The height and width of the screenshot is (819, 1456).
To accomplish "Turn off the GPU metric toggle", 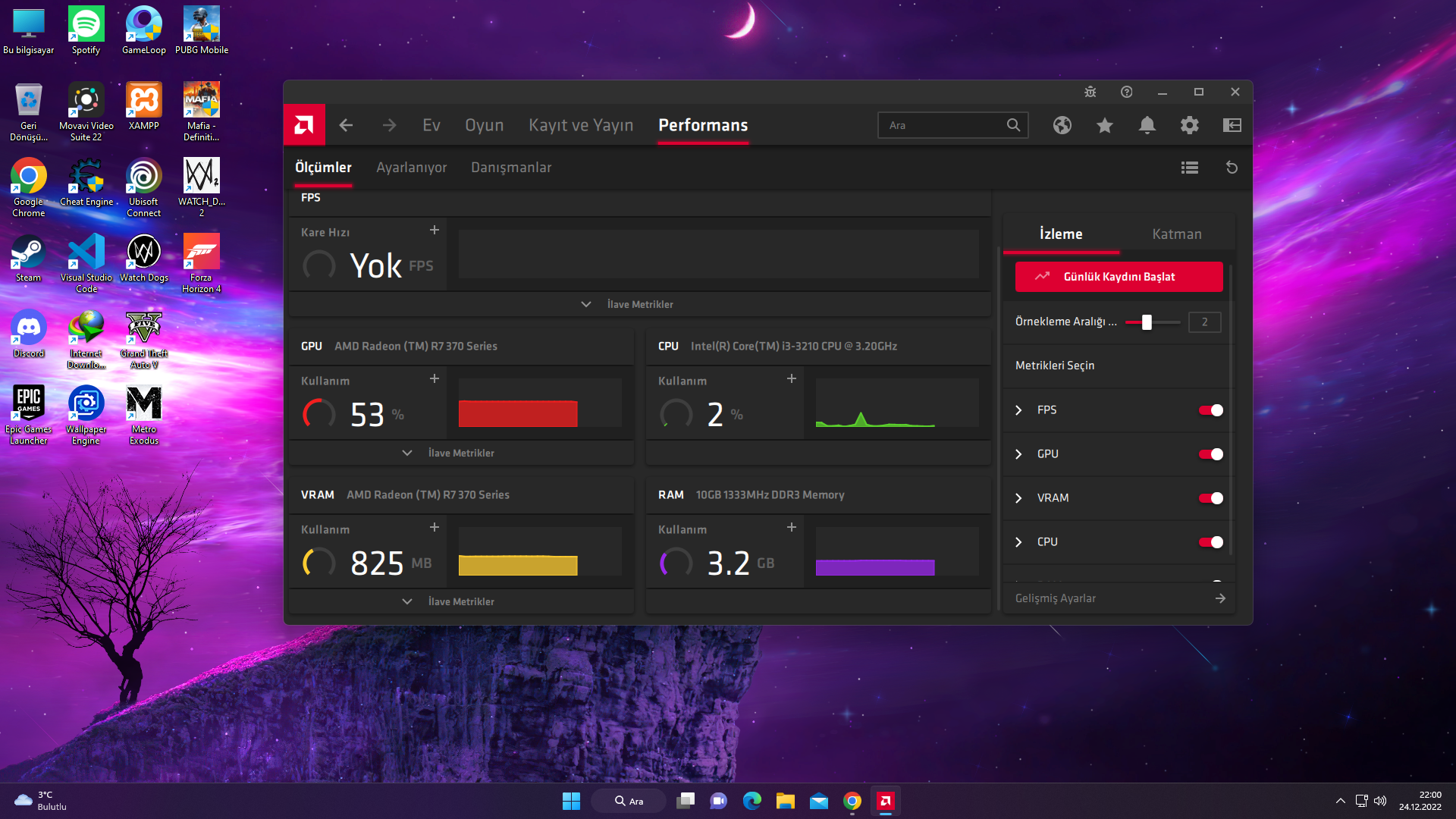I will point(1210,454).
